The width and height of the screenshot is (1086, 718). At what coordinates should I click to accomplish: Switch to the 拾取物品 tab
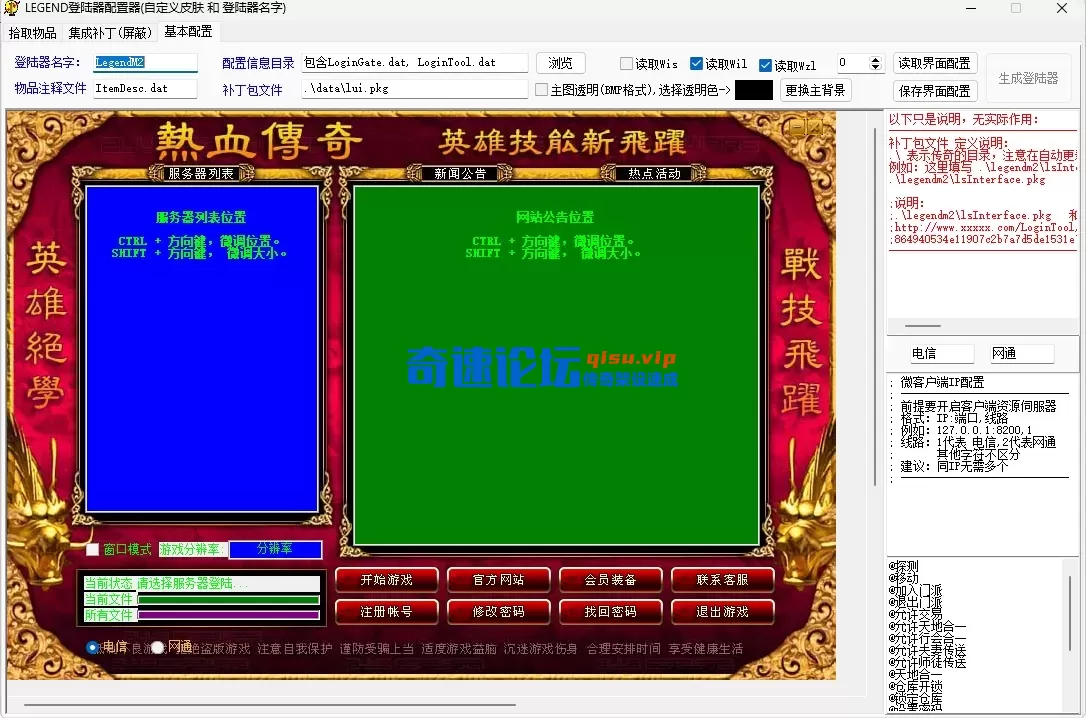33,33
